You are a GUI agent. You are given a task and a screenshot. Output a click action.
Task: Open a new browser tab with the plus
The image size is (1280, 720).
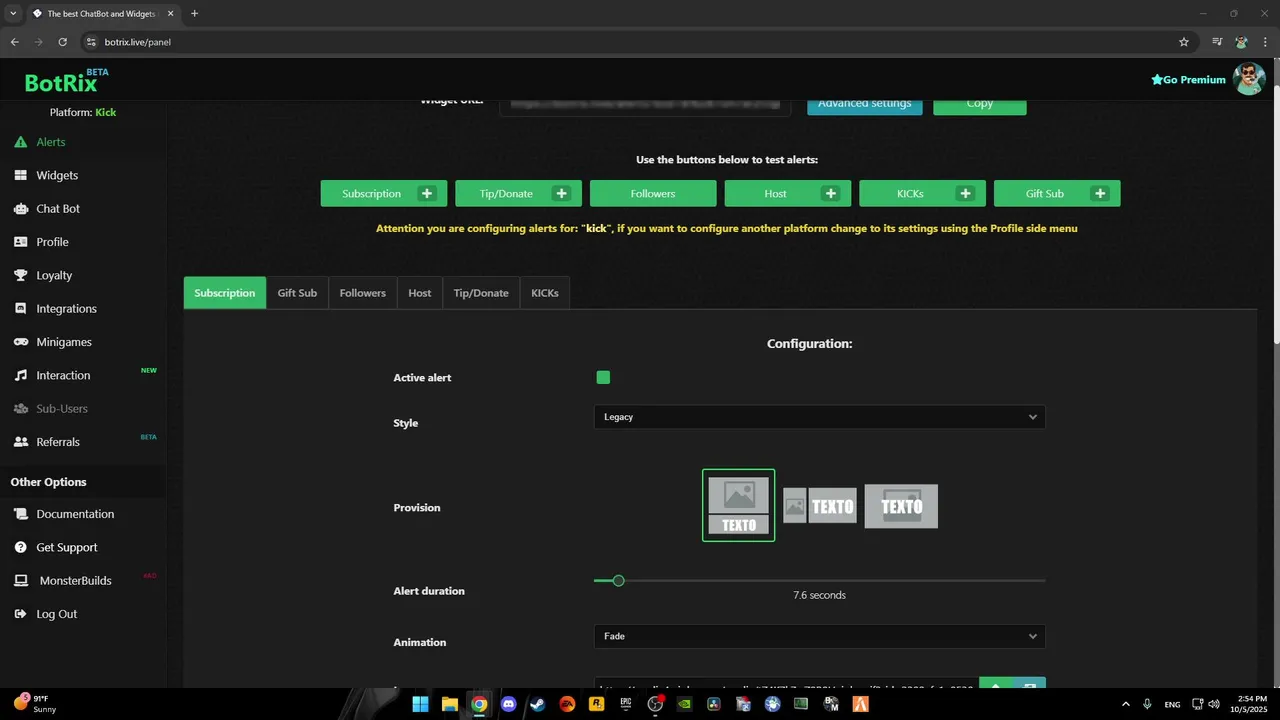point(194,13)
